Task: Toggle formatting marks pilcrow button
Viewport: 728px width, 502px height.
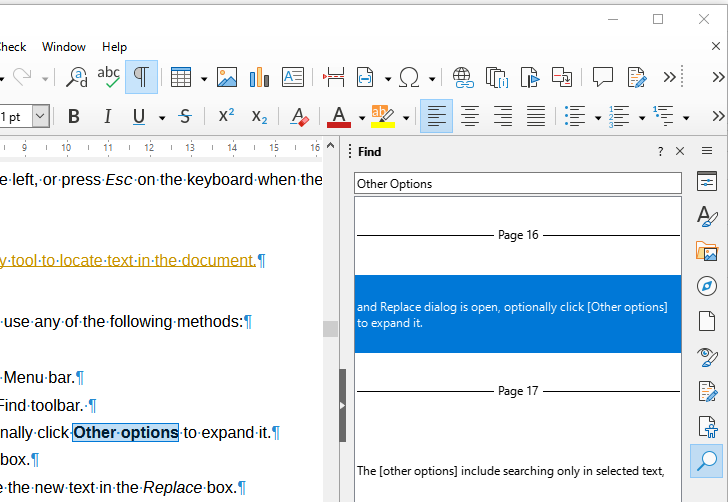Action: 141,77
